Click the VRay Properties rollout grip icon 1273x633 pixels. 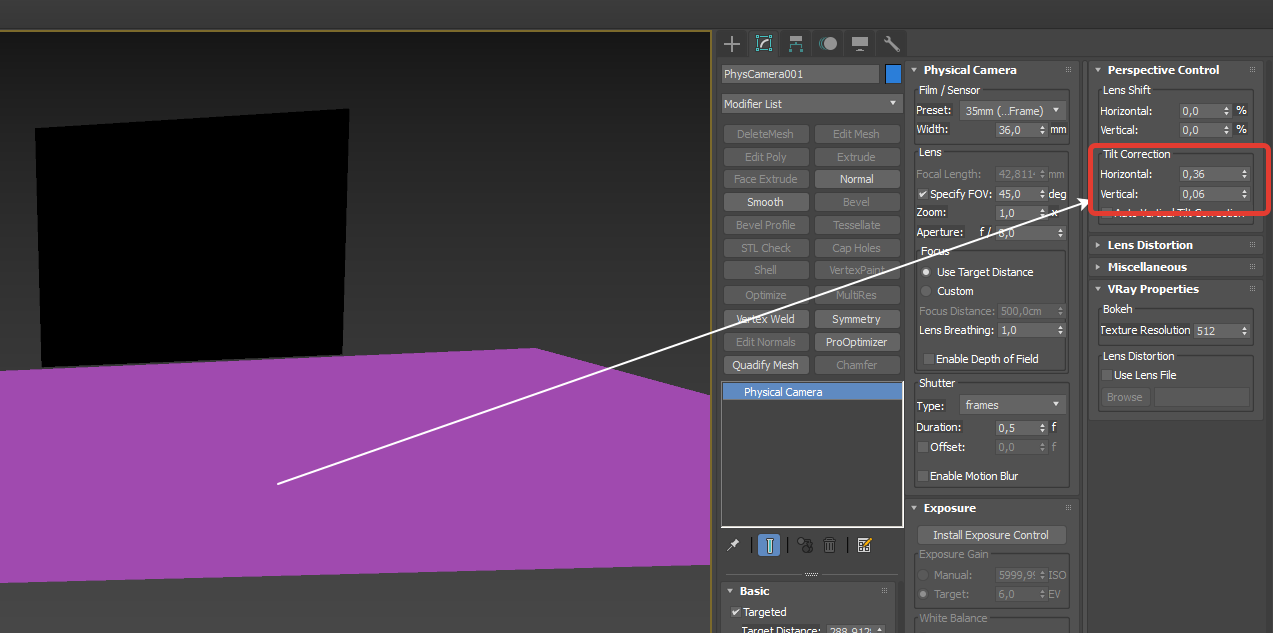click(1253, 289)
